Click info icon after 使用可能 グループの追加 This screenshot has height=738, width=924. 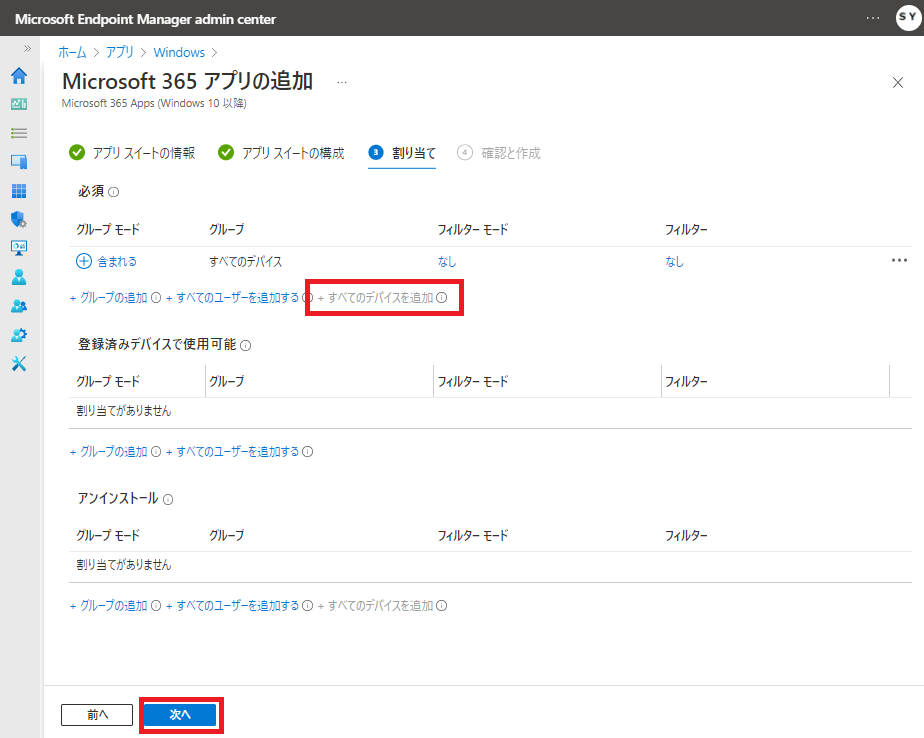click(x=156, y=452)
